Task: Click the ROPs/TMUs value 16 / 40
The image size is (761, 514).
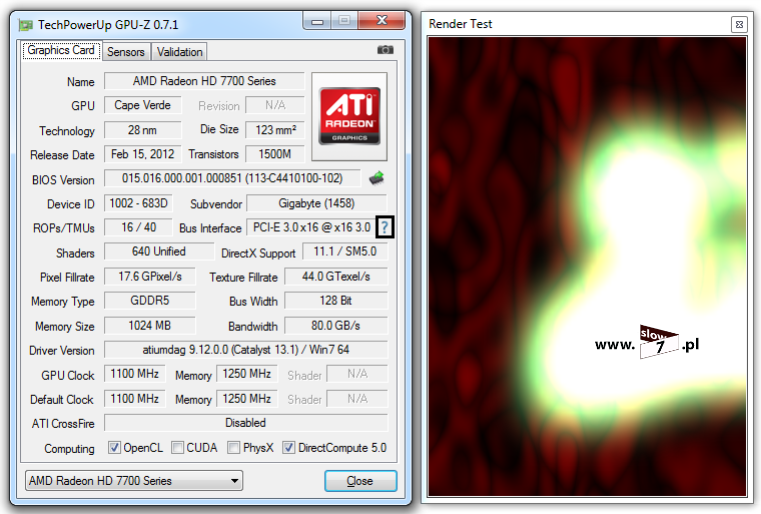Action: (138, 228)
